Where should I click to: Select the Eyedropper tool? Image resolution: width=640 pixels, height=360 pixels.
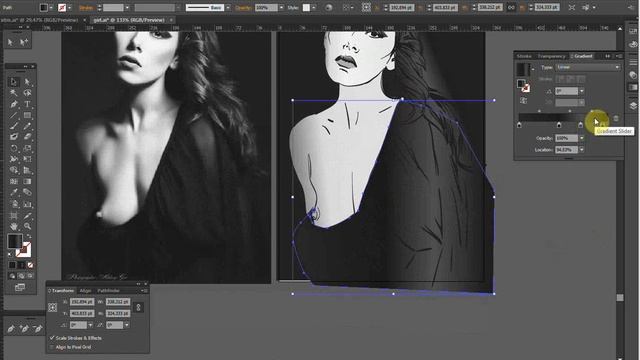pyautogui.click(x=13, y=192)
